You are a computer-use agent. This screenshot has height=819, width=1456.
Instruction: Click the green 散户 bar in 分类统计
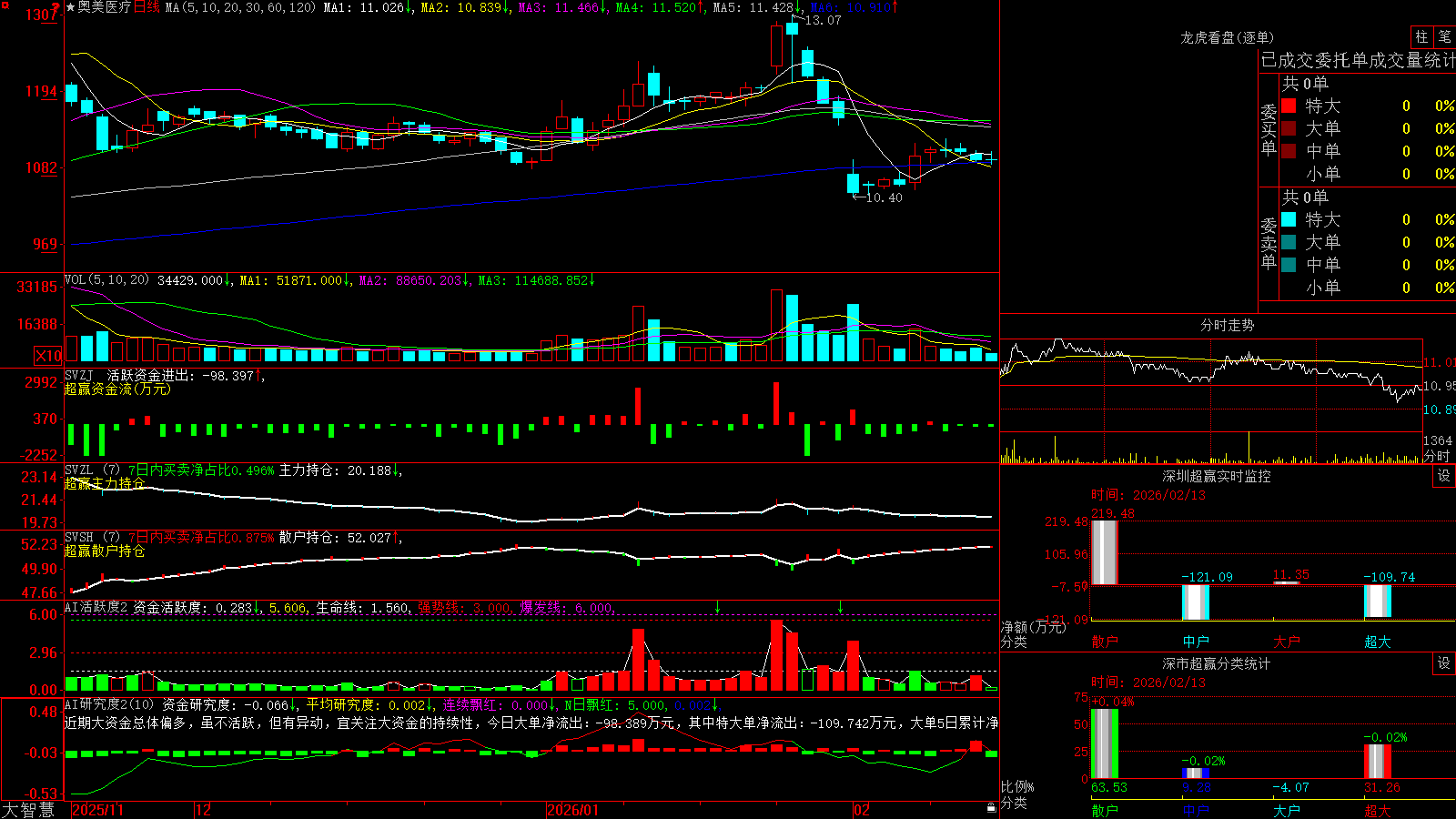(1104, 743)
